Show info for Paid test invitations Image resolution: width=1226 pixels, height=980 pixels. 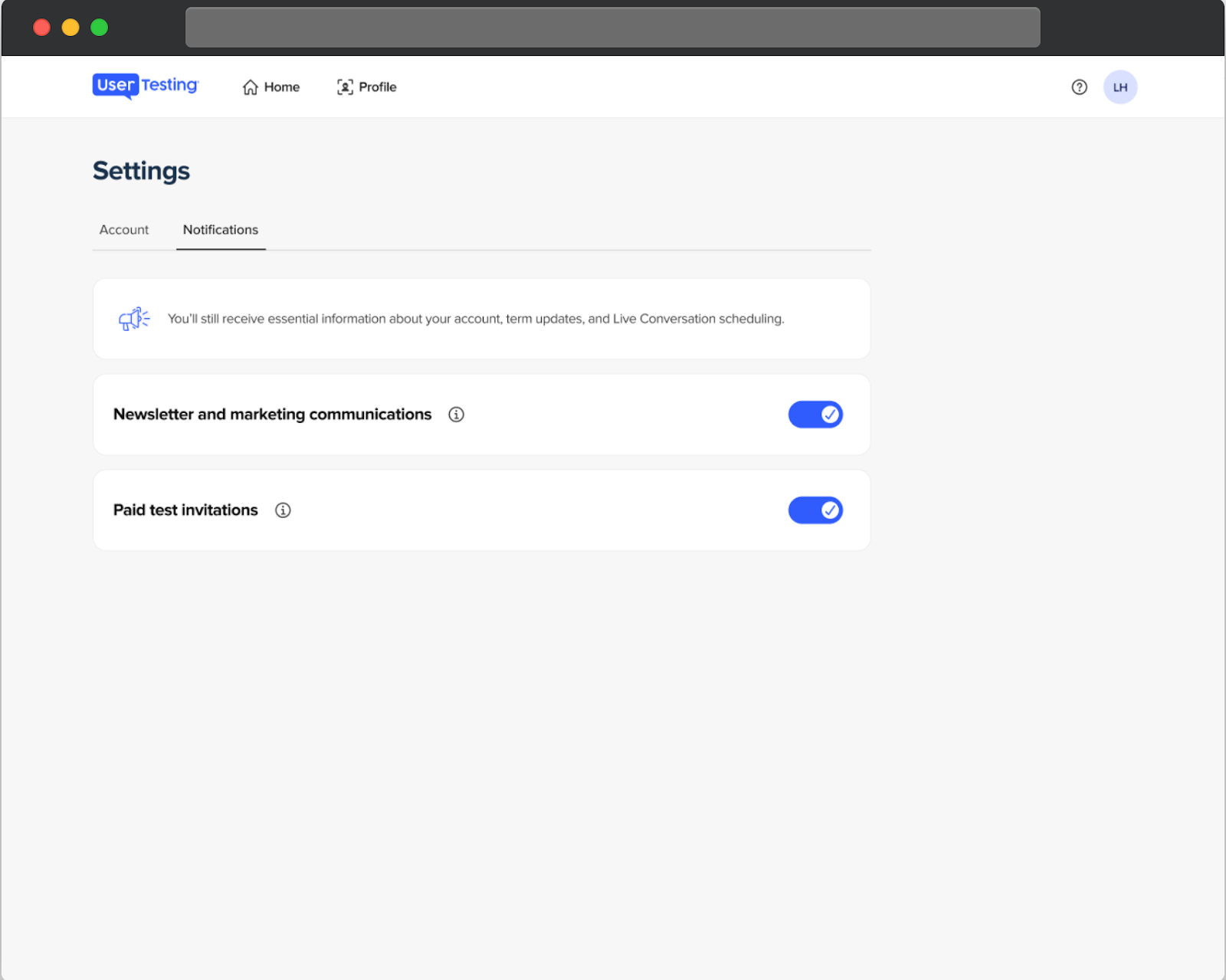(x=283, y=510)
